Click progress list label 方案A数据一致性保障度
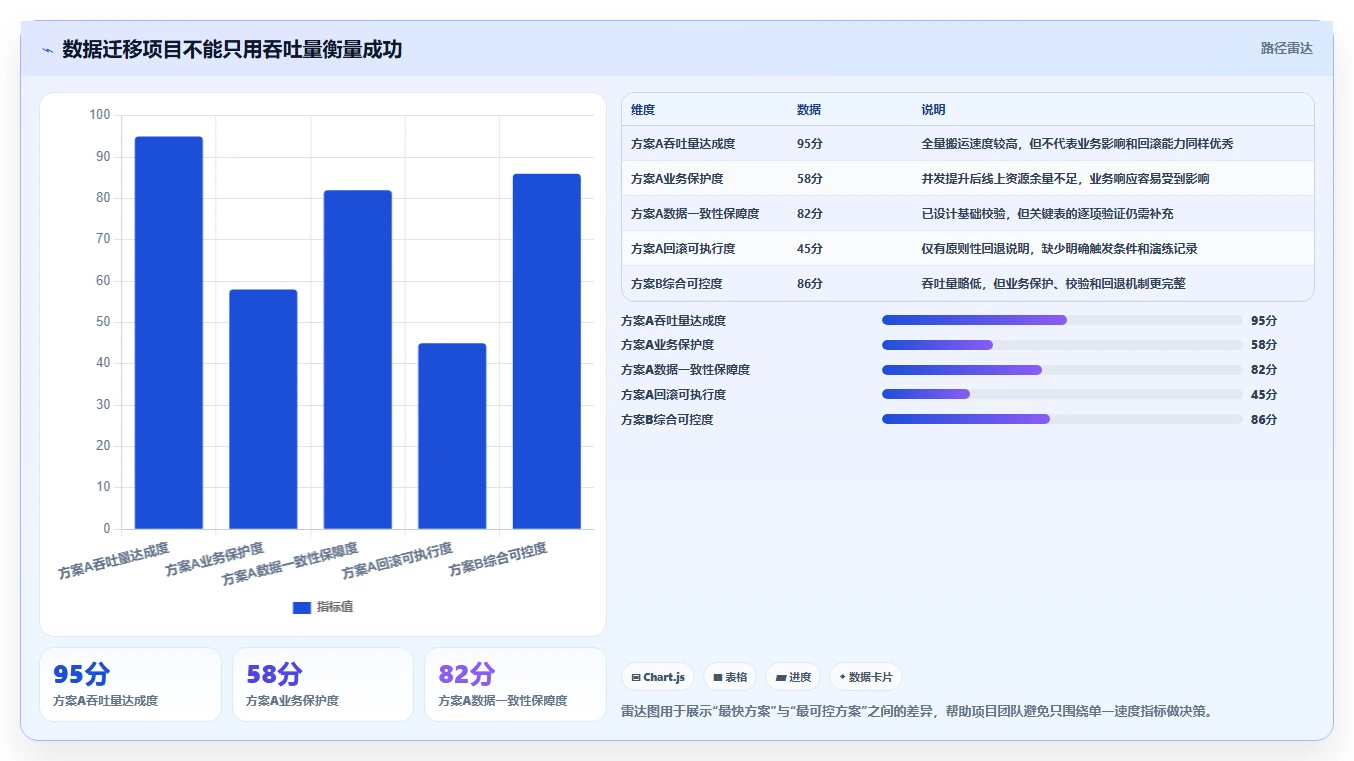 686,370
